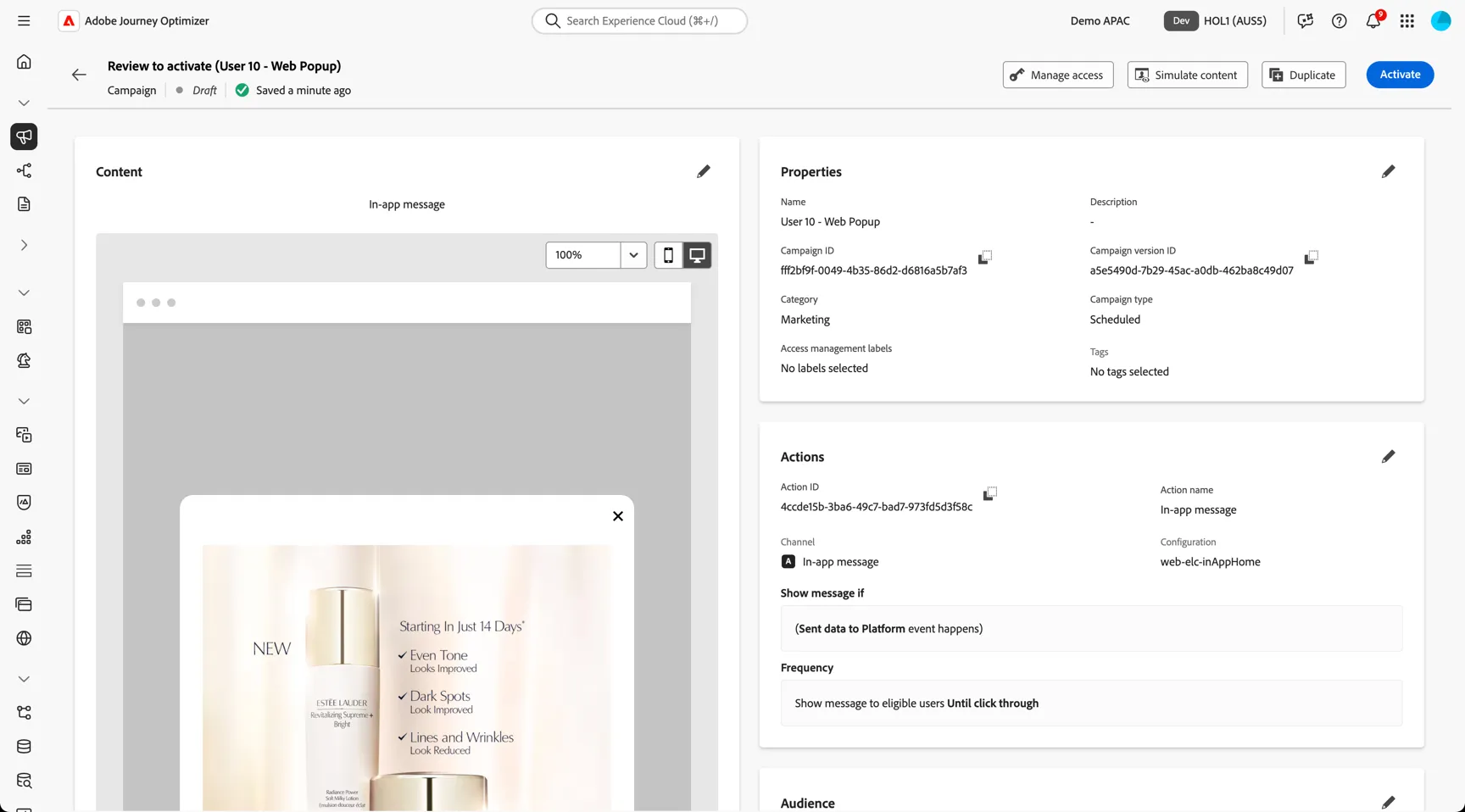Edit the Properties section with pencil icon
The height and width of the screenshot is (812, 1465).
(1388, 171)
